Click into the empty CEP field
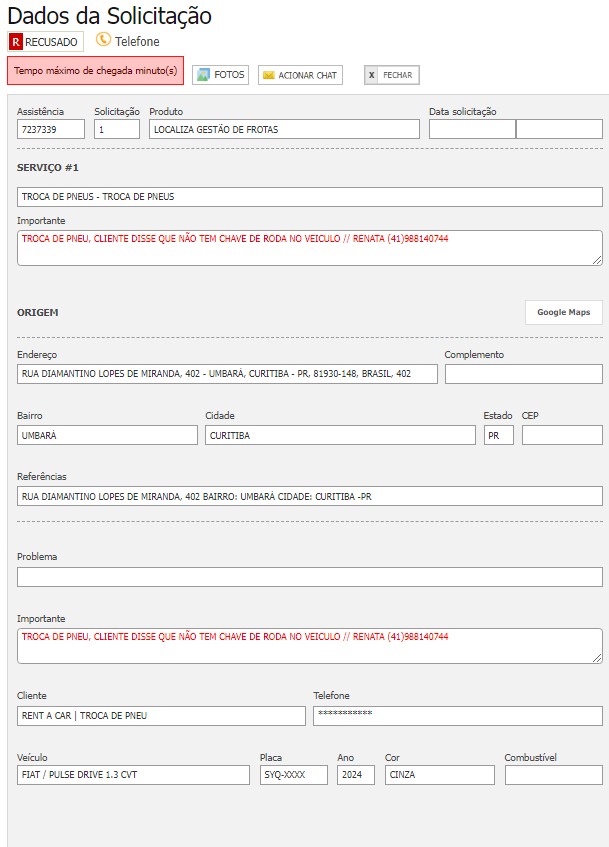This screenshot has width=609, height=847. point(561,435)
